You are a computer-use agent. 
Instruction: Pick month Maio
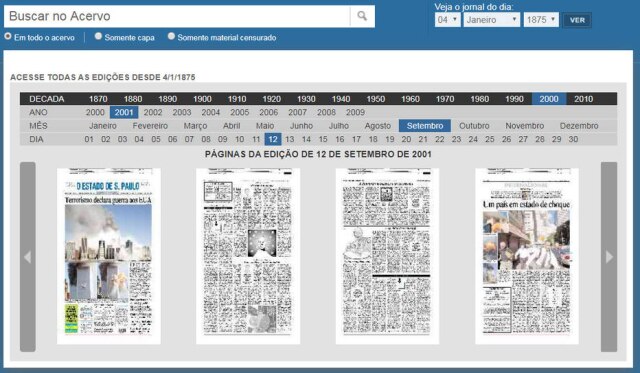point(265,126)
